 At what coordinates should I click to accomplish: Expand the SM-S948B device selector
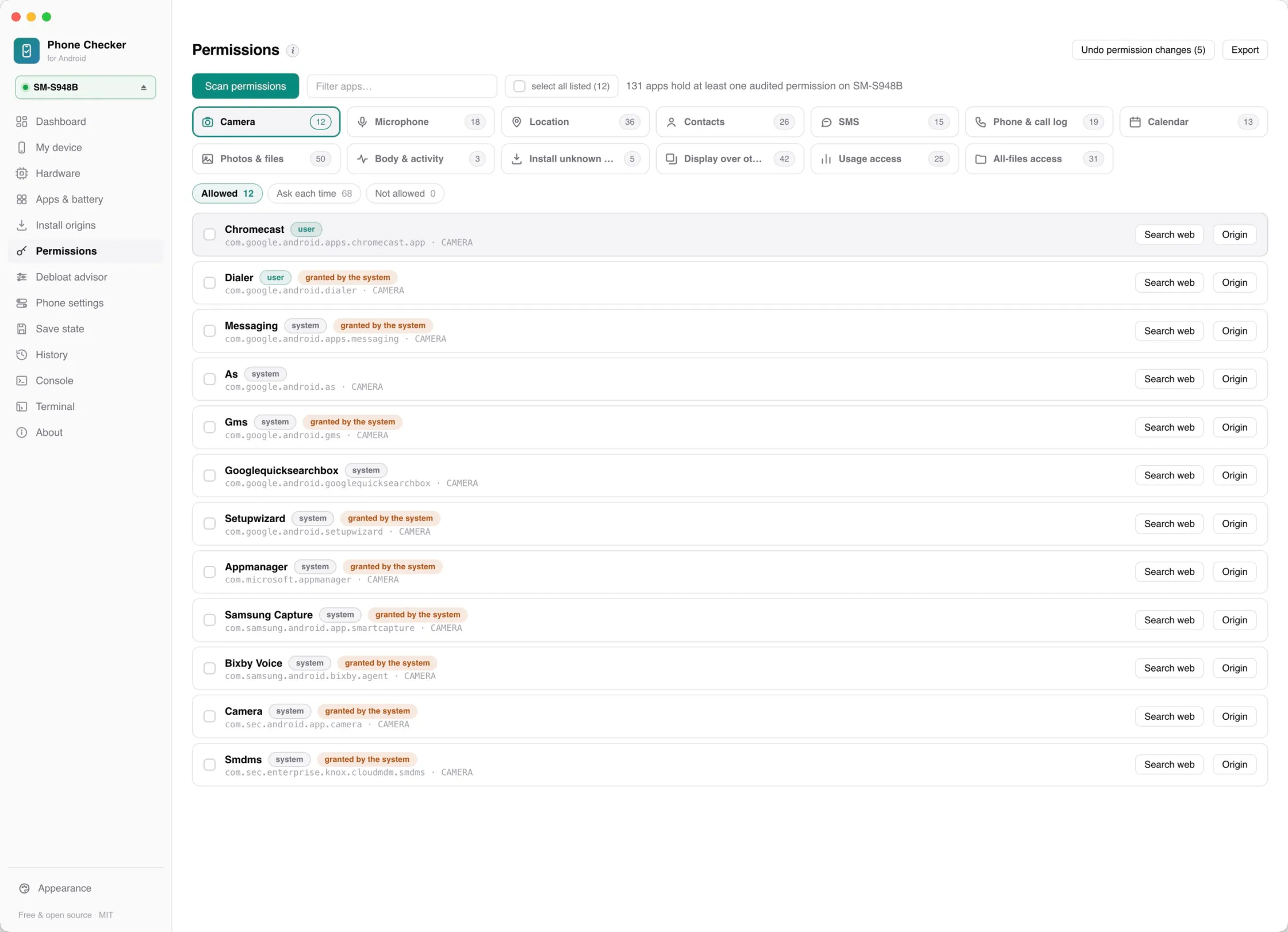tap(86, 87)
